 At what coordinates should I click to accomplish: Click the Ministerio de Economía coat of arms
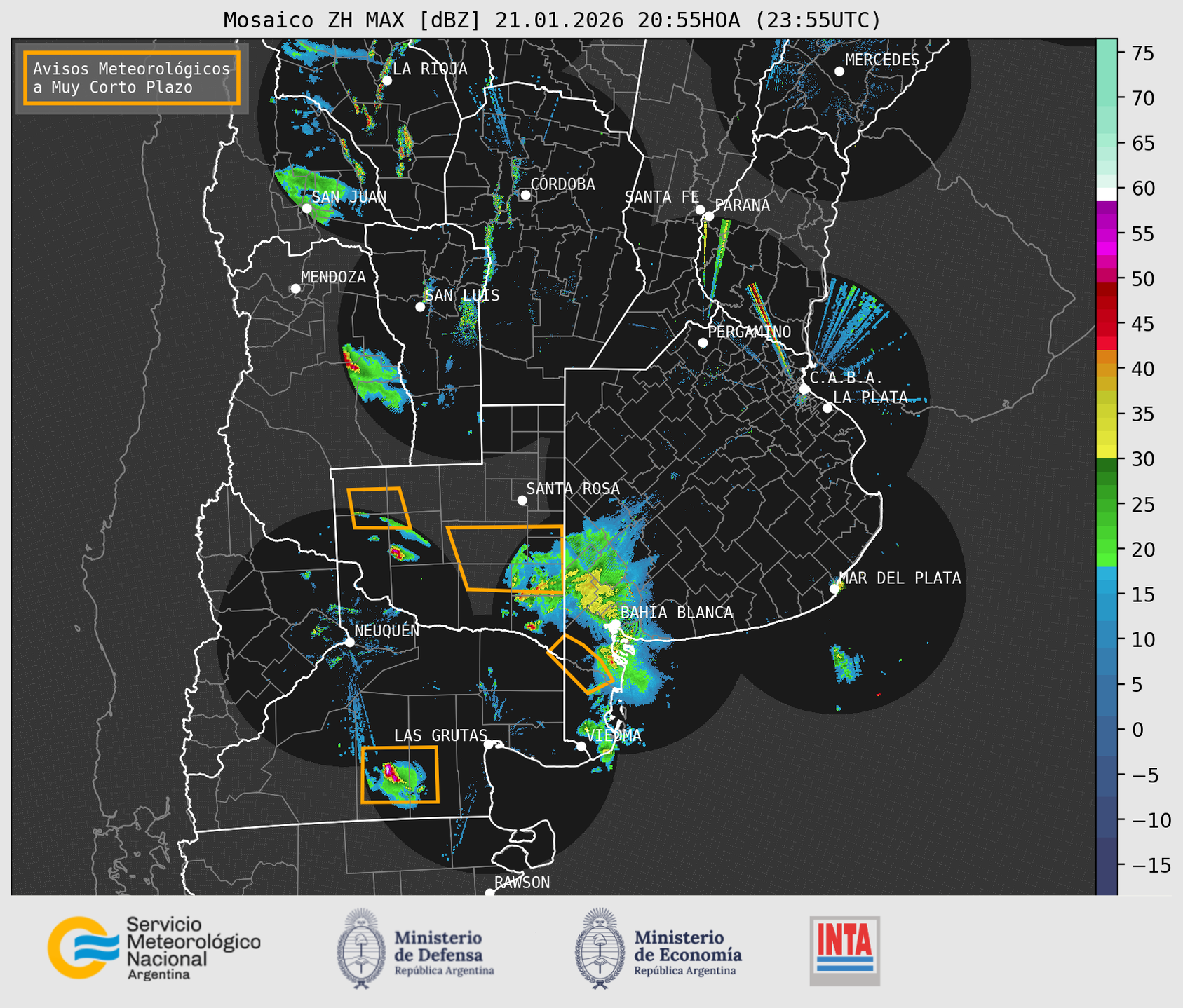click(x=599, y=948)
